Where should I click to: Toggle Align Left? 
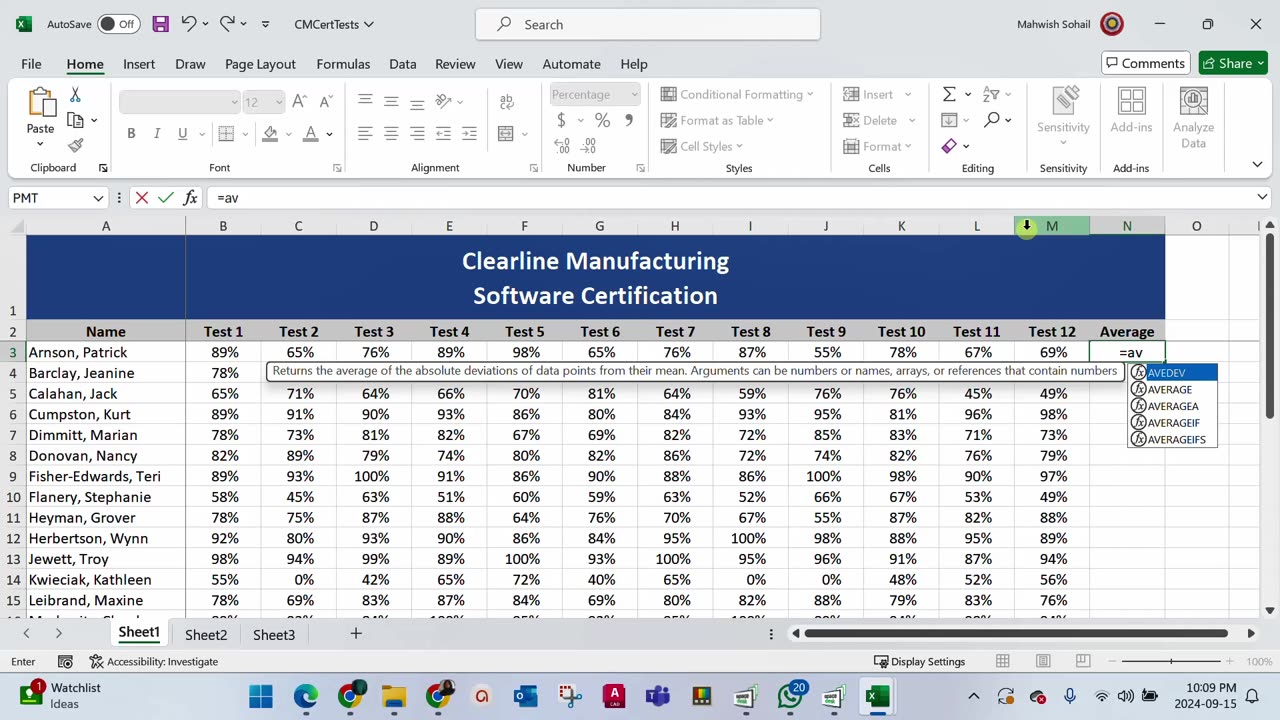[x=365, y=134]
